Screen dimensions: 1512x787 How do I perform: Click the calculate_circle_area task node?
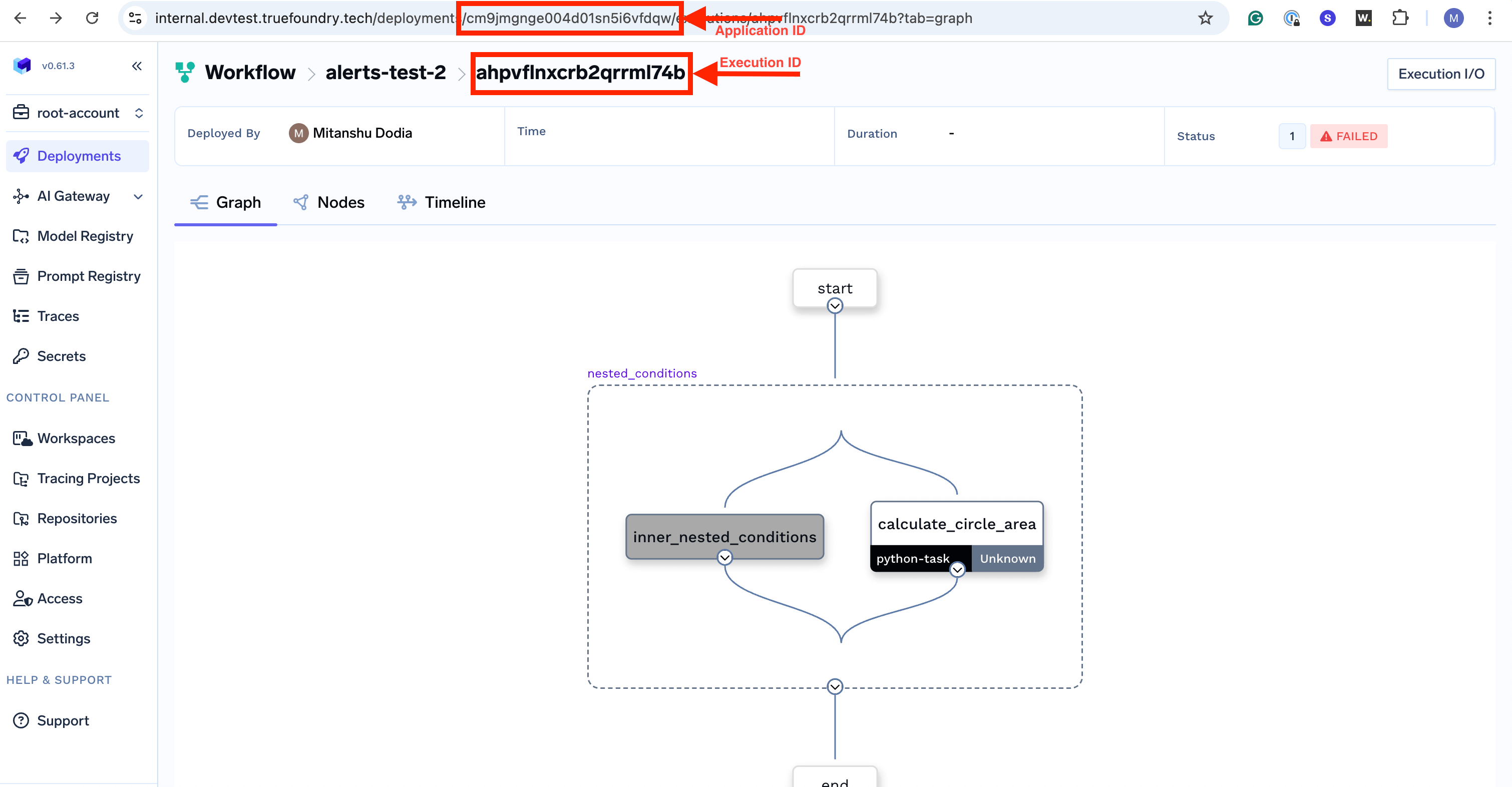pyautogui.click(x=956, y=524)
